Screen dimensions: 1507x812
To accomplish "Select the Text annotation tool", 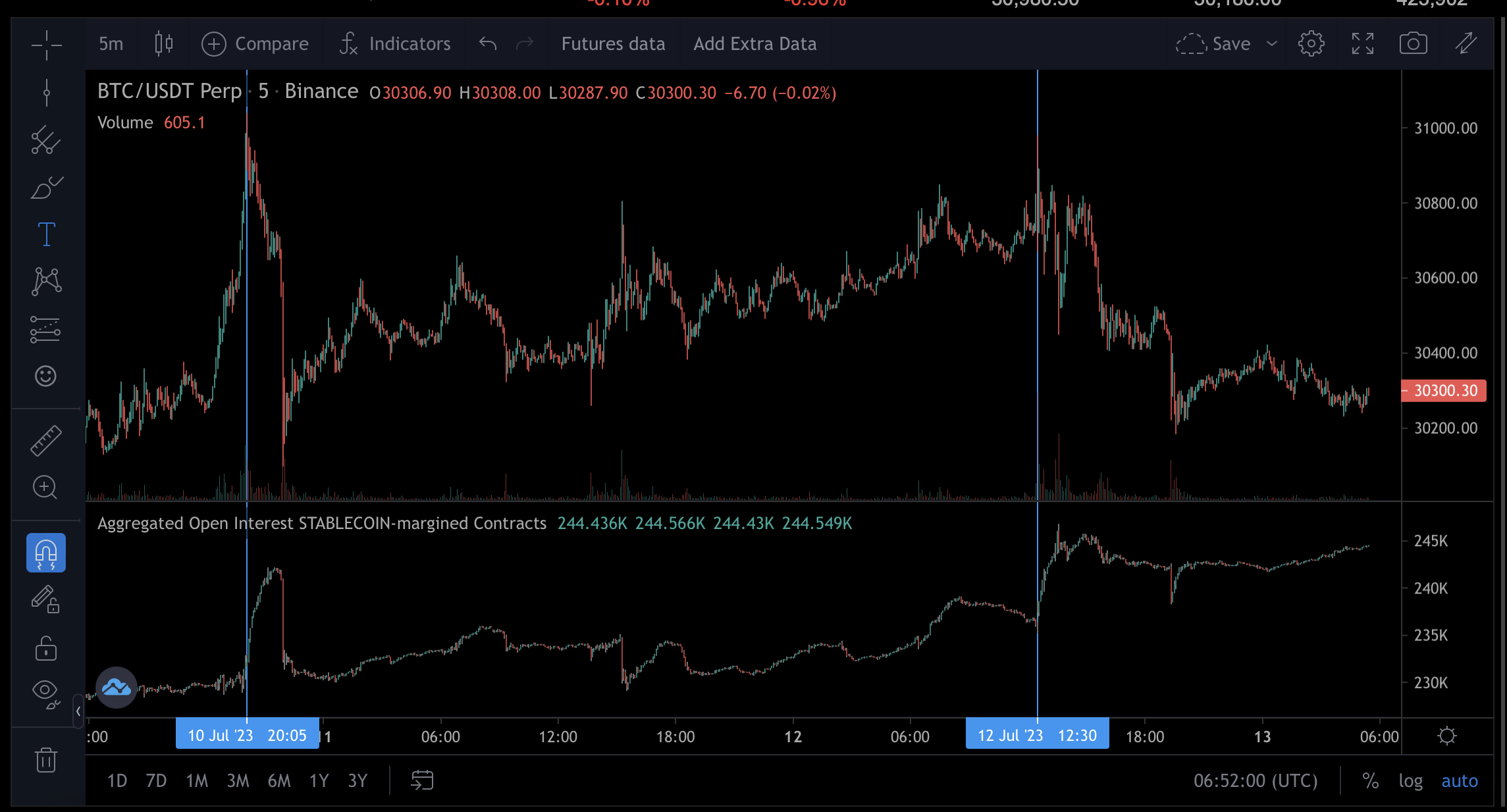I will (x=46, y=234).
